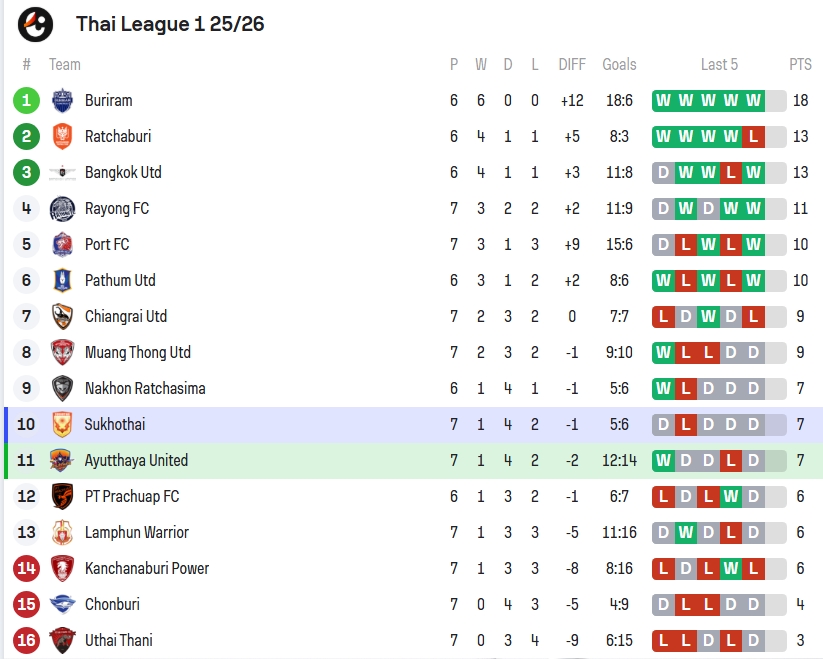Sort standings by DIFF column header
Screen dimensions: 823x659
(x=572, y=65)
